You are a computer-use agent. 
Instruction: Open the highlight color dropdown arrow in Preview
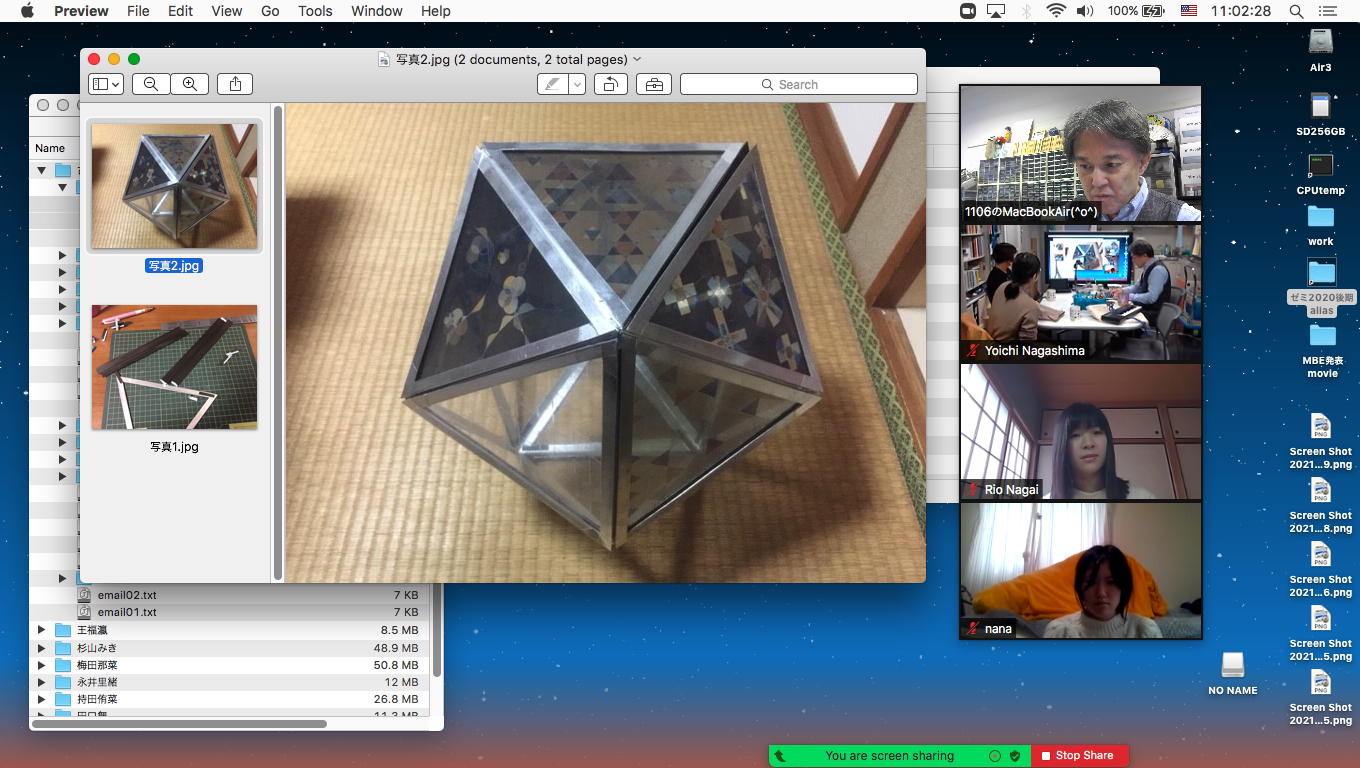(x=577, y=85)
